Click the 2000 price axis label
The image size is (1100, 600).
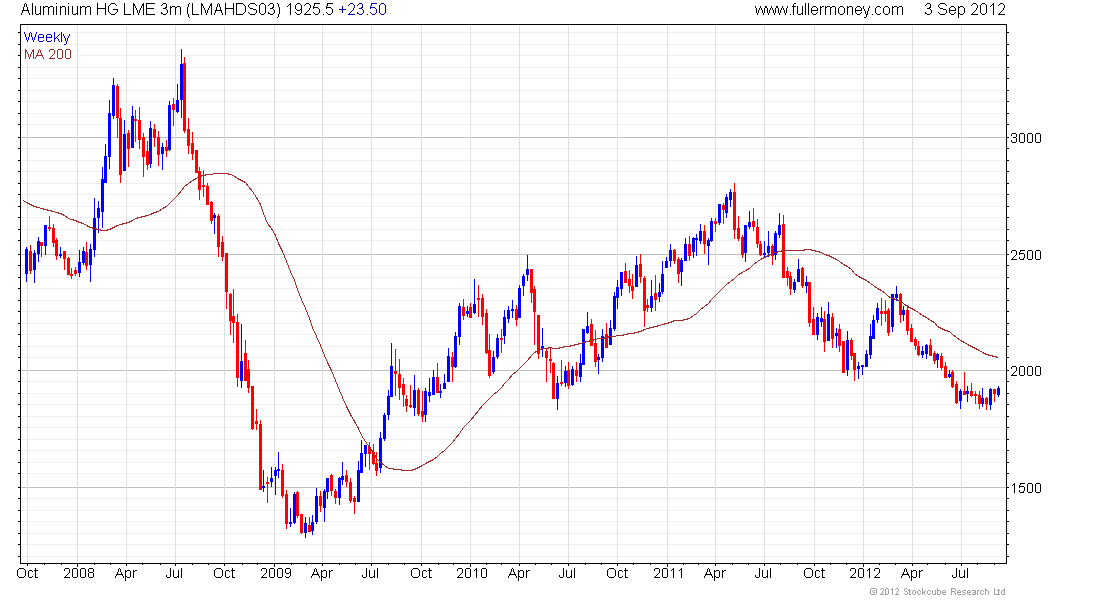pos(1026,371)
